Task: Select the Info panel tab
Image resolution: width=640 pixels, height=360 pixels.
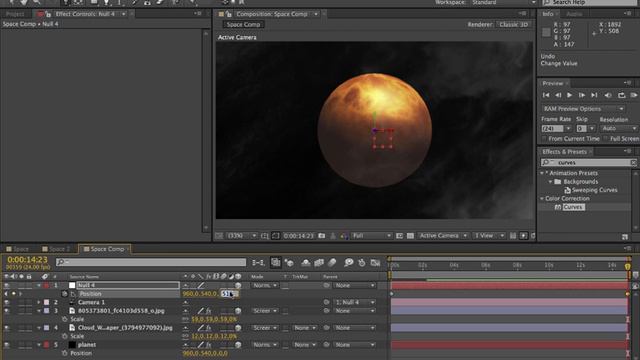Action: [548, 14]
